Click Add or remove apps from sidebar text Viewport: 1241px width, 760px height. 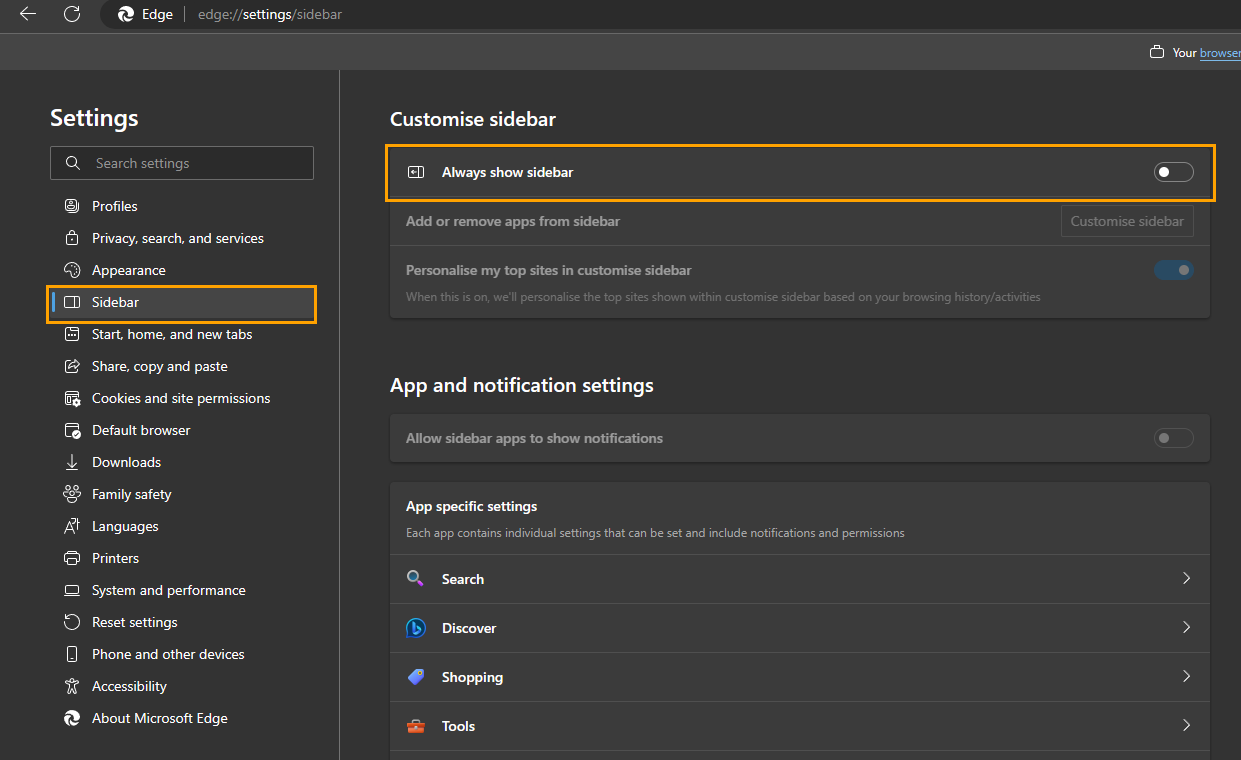(x=513, y=221)
